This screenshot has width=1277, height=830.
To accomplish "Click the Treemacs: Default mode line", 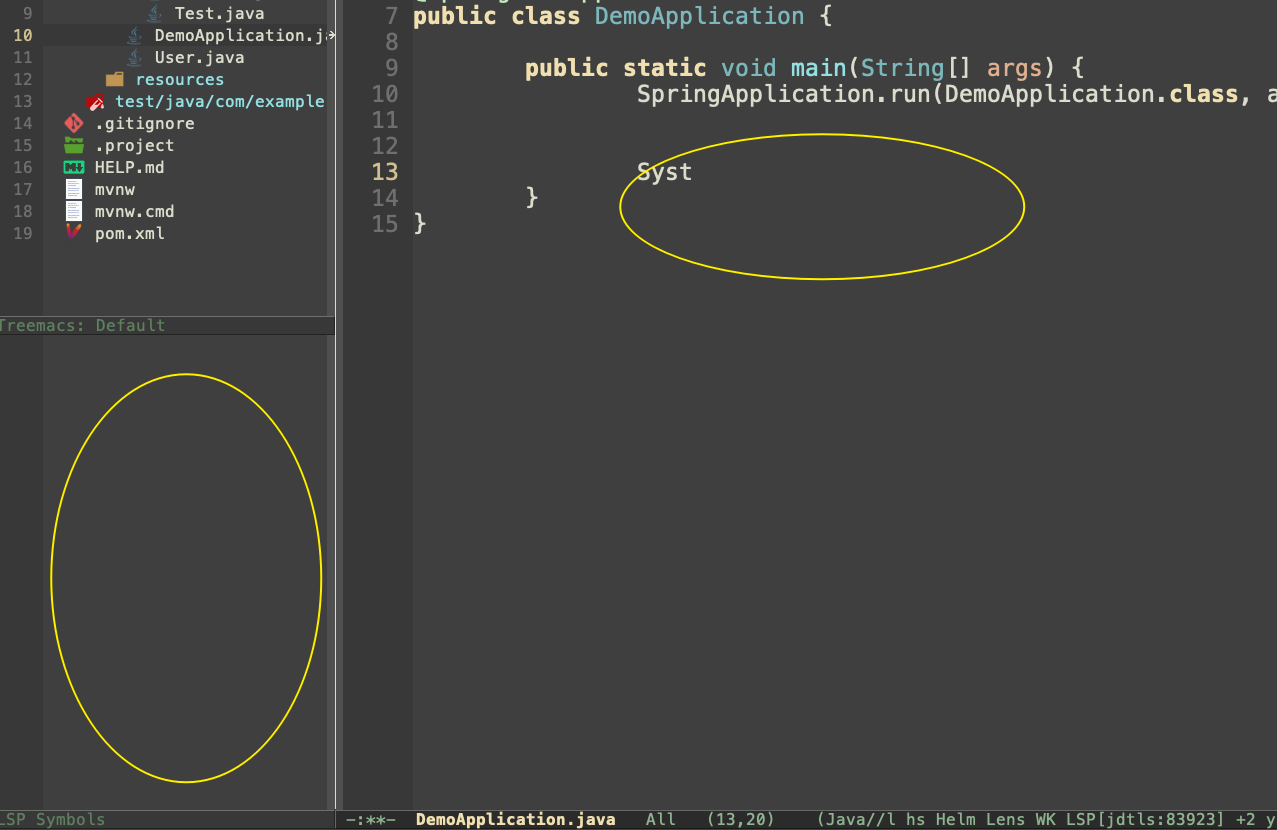I will pyautogui.click(x=84, y=325).
